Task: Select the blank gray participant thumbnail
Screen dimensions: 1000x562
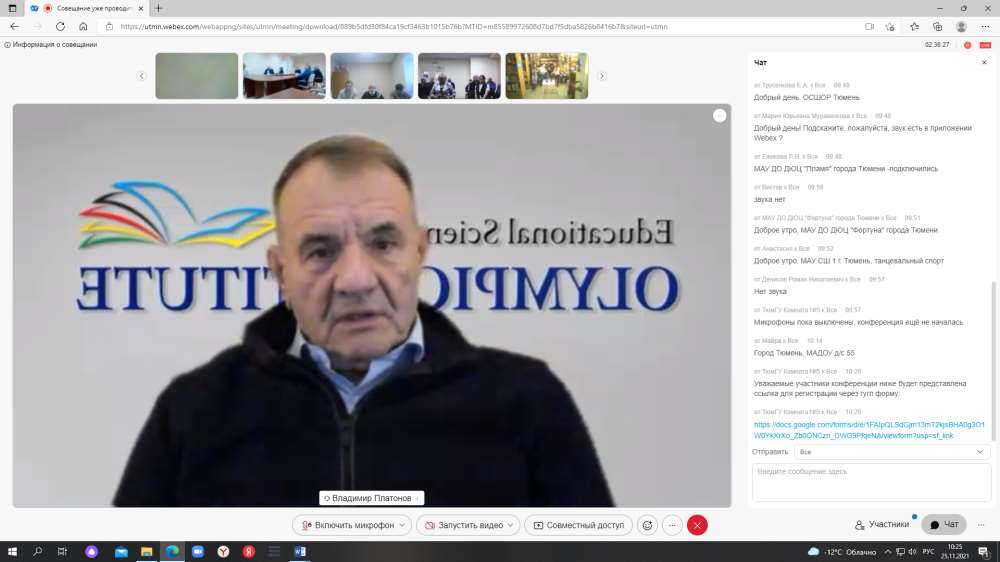Action: (196, 76)
